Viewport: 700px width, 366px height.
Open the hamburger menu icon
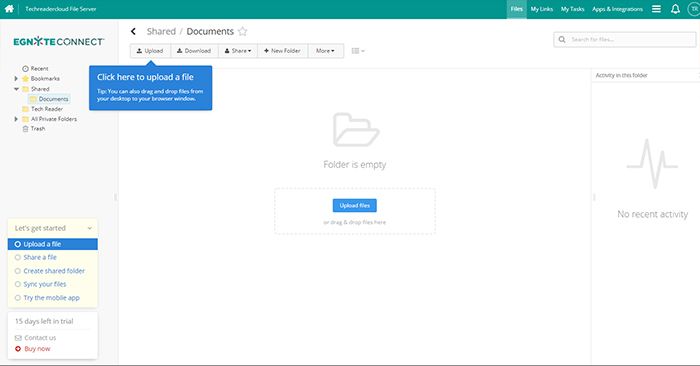(656, 9)
